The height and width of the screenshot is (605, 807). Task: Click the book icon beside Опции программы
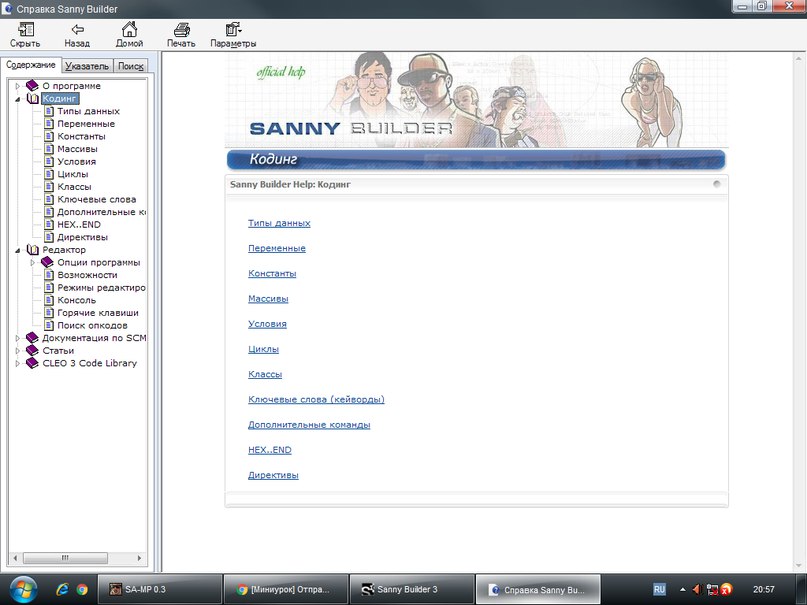[x=47, y=262]
